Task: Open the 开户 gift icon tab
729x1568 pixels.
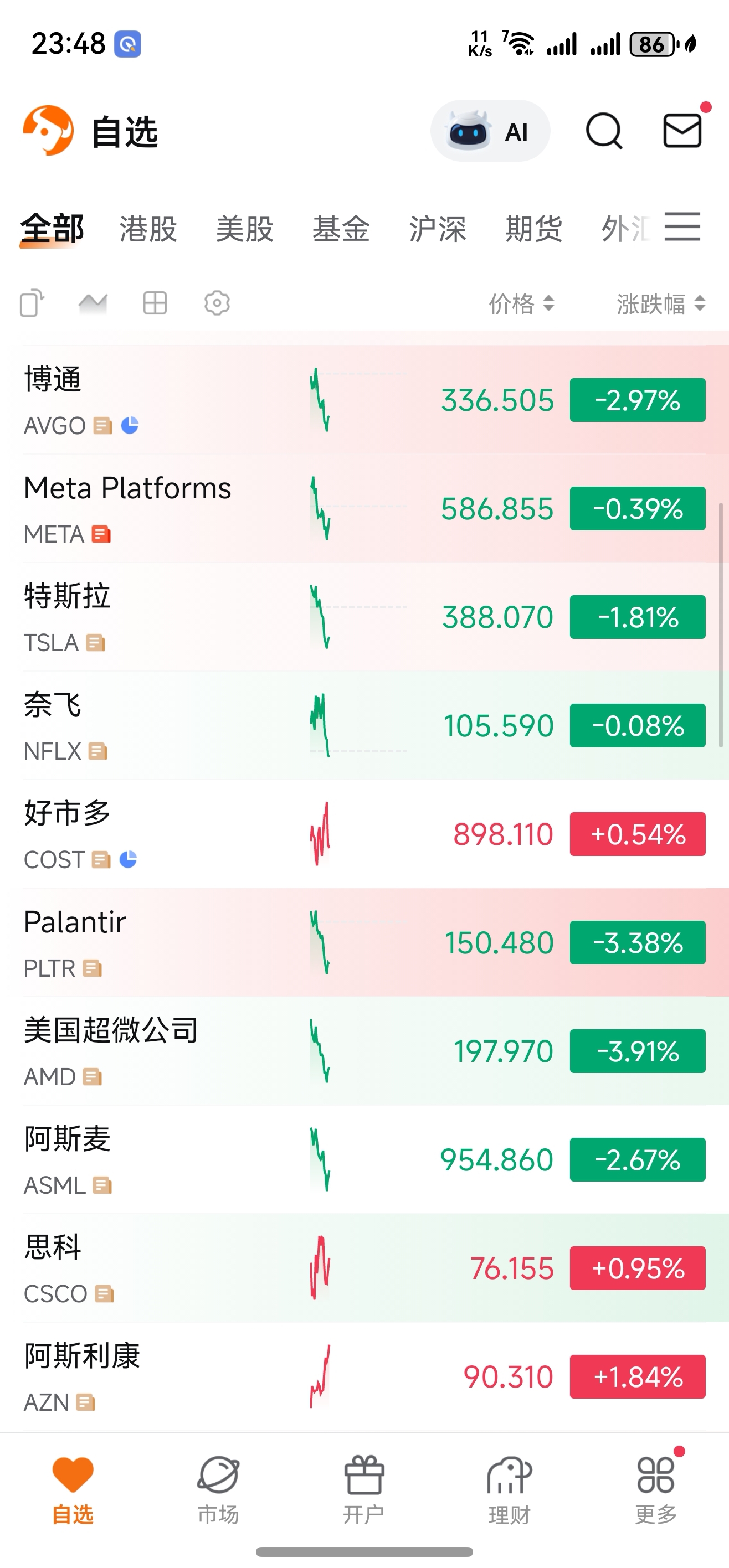Action: point(363,1489)
